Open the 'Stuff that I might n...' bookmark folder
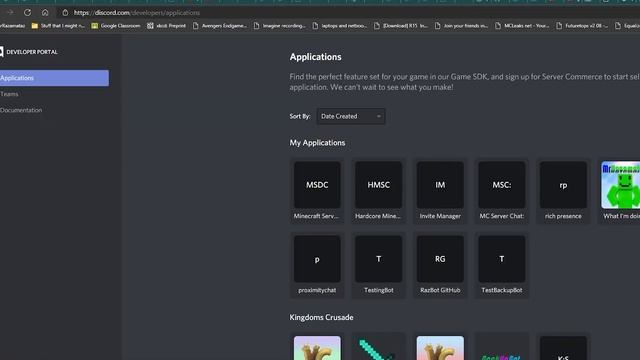The height and width of the screenshot is (360, 640). pyautogui.click(x=58, y=26)
